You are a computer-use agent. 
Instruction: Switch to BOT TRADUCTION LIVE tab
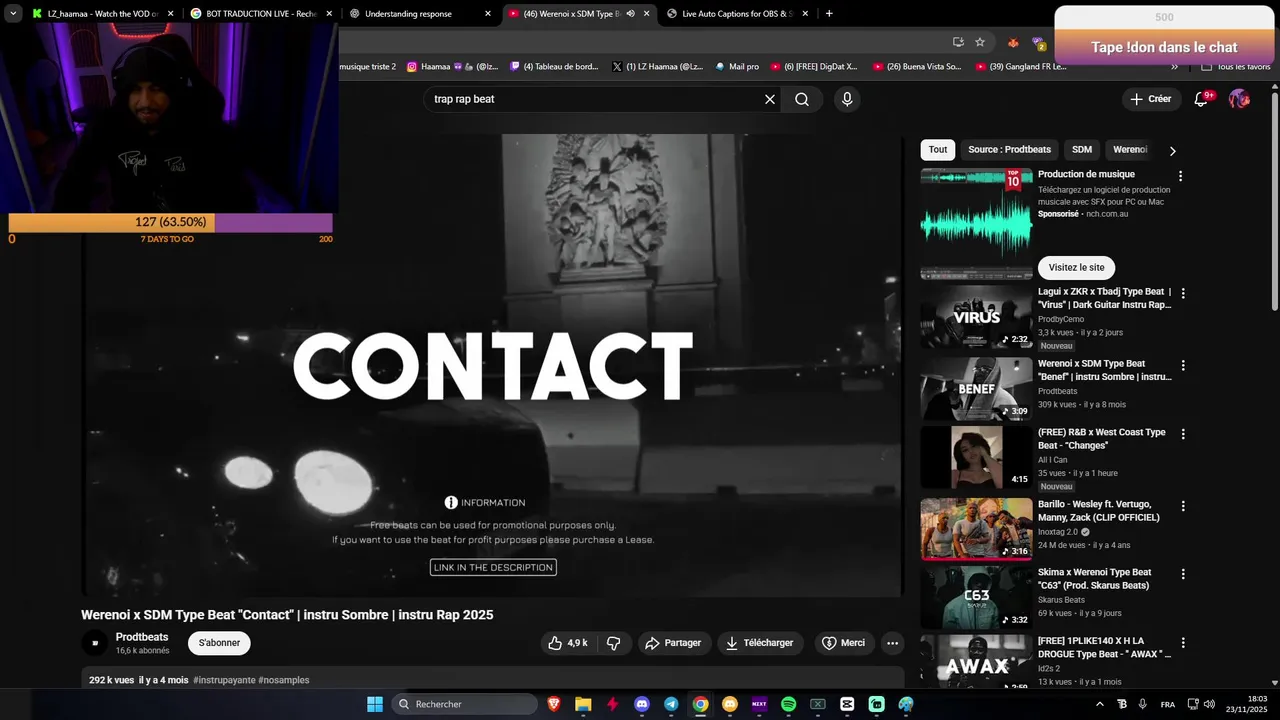(261, 14)
